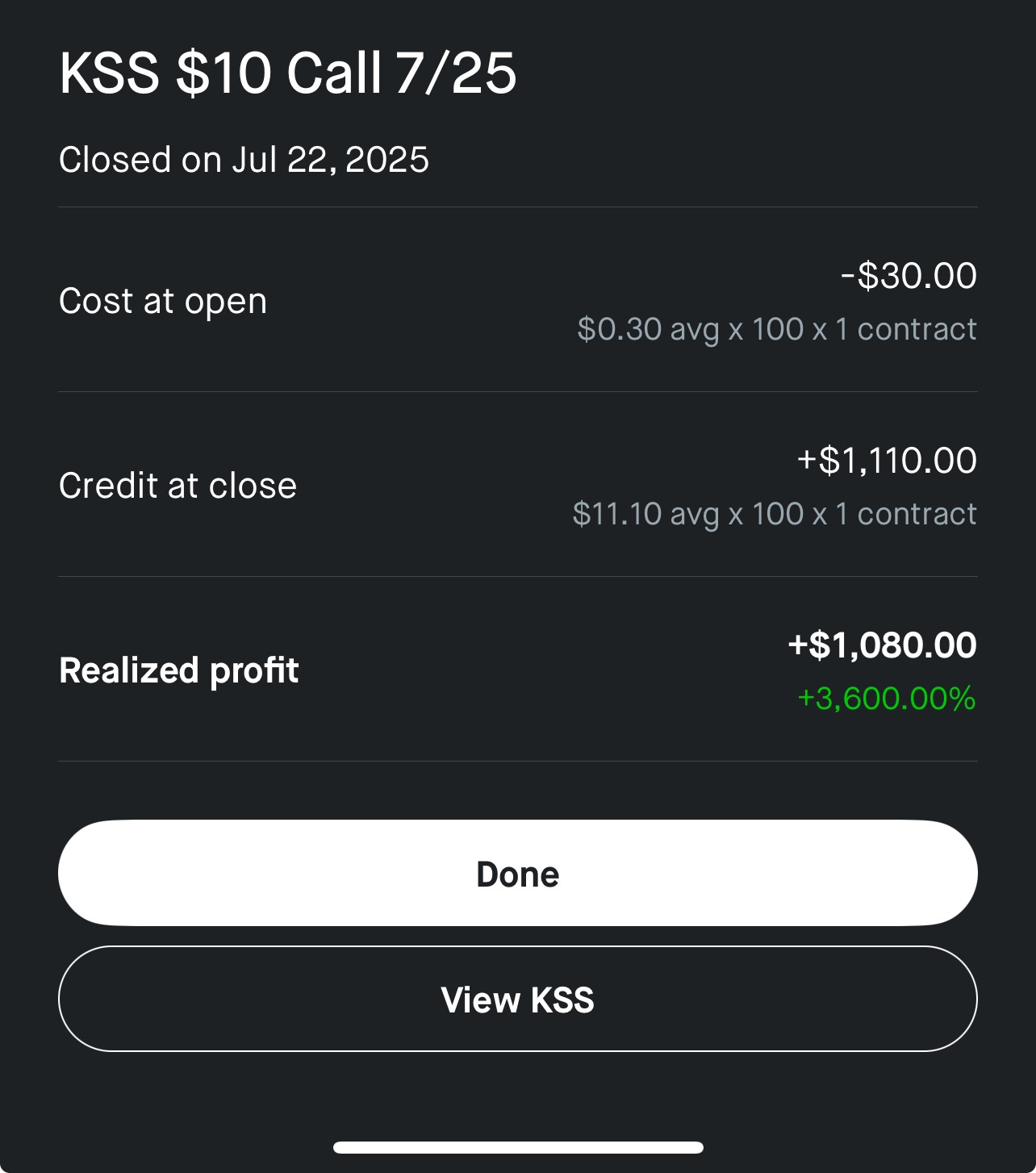Tap the KSS $10 Call 7/25 title
The image size is (1036, 1173).
point(287,73)
